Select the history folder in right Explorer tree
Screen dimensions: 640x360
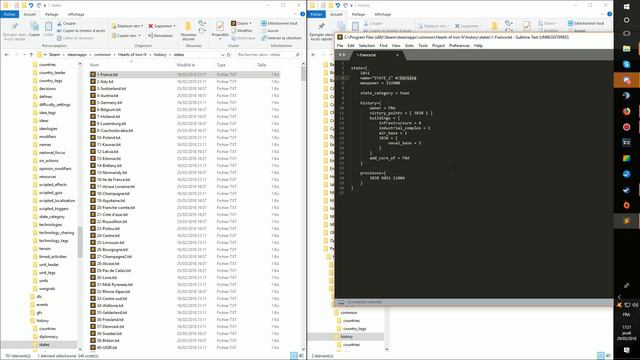(346, 337)
